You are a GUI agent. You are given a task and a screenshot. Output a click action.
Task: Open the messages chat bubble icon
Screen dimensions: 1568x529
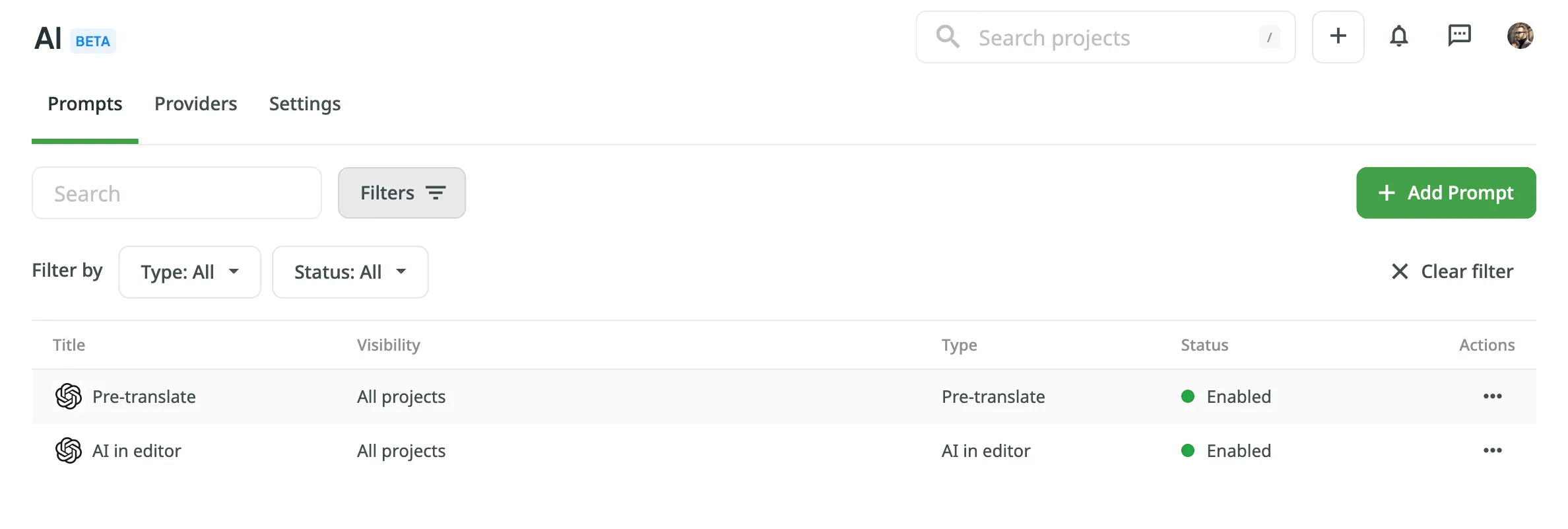(1459, 36)
